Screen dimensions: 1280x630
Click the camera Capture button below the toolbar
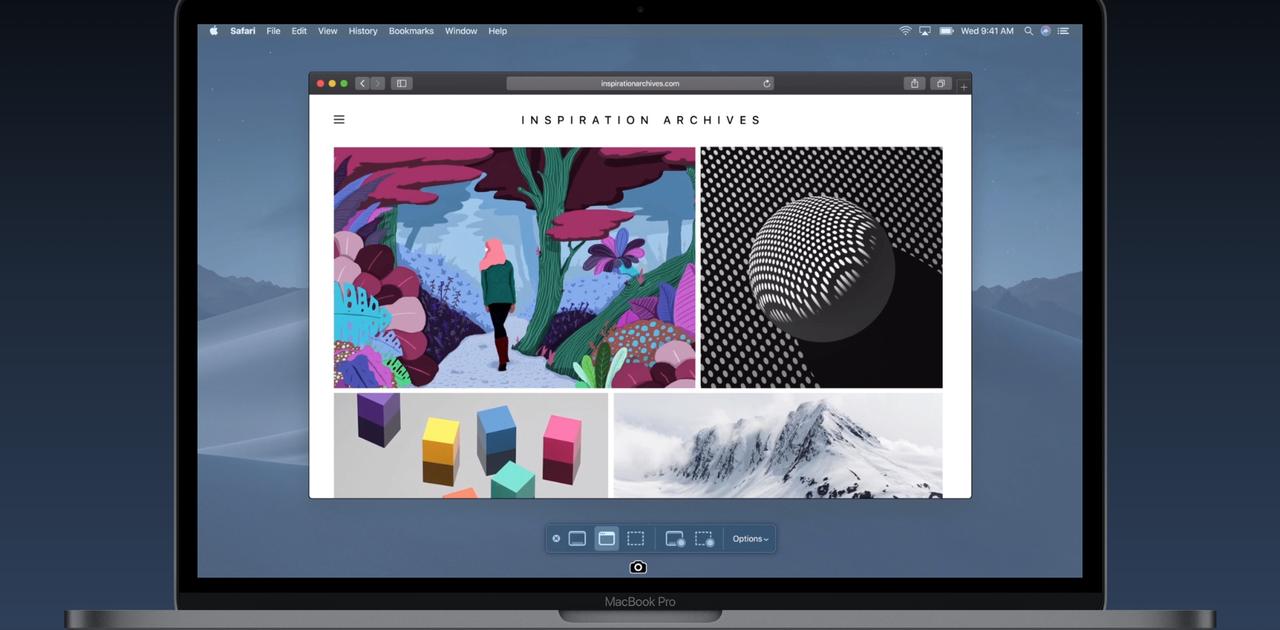[x=638, y=567]
